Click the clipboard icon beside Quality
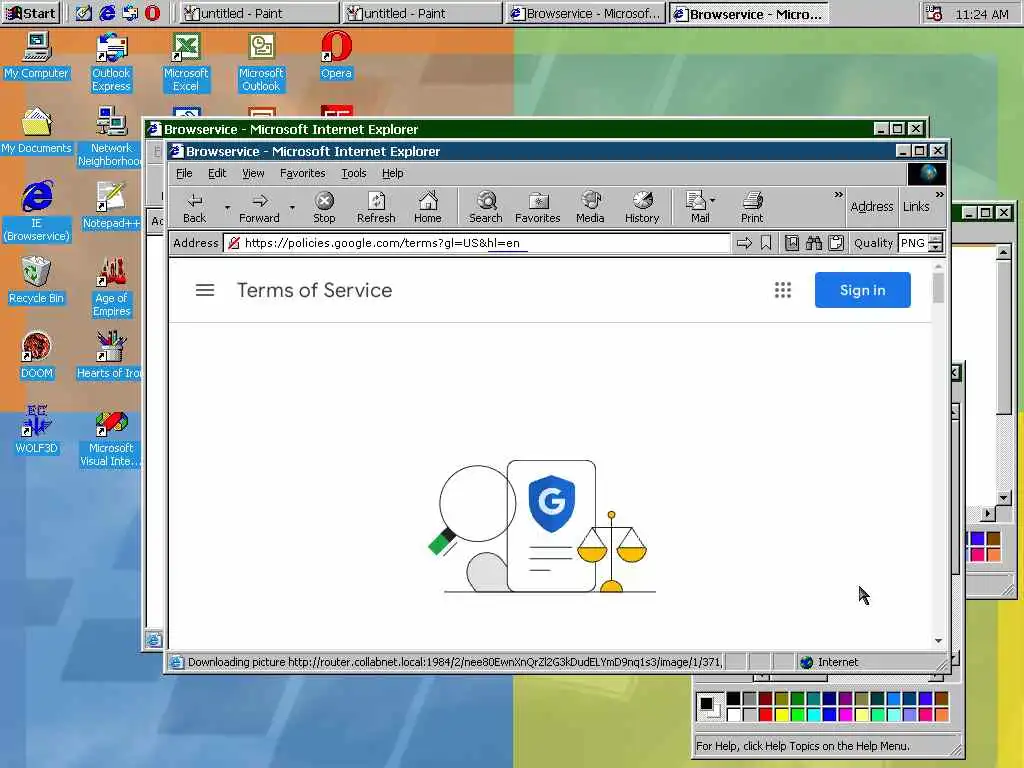Image resolution: width=1024 pixels, height=768 pixels. click(x=836, y=244)
